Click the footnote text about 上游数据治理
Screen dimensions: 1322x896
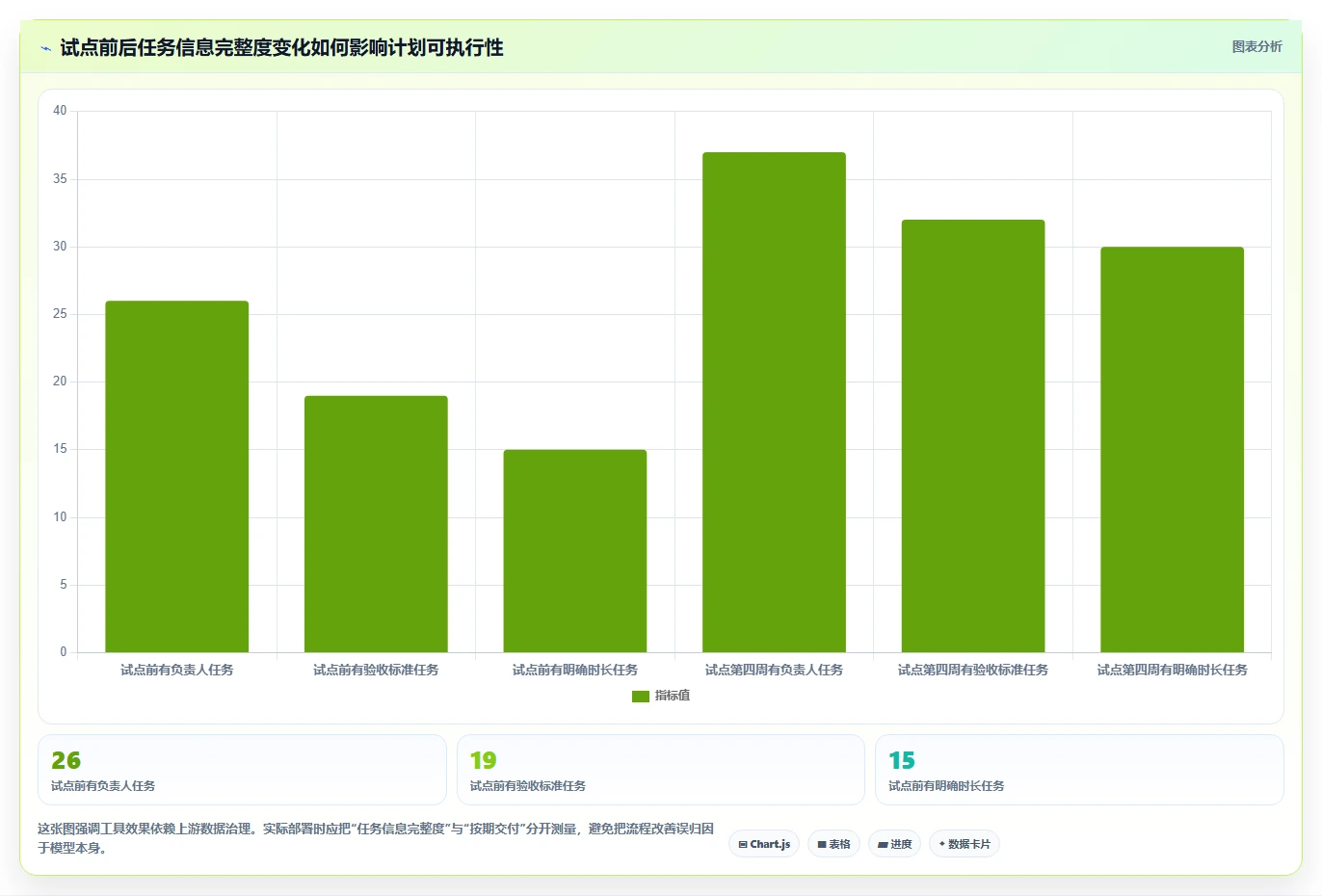(x=376, y=838)
